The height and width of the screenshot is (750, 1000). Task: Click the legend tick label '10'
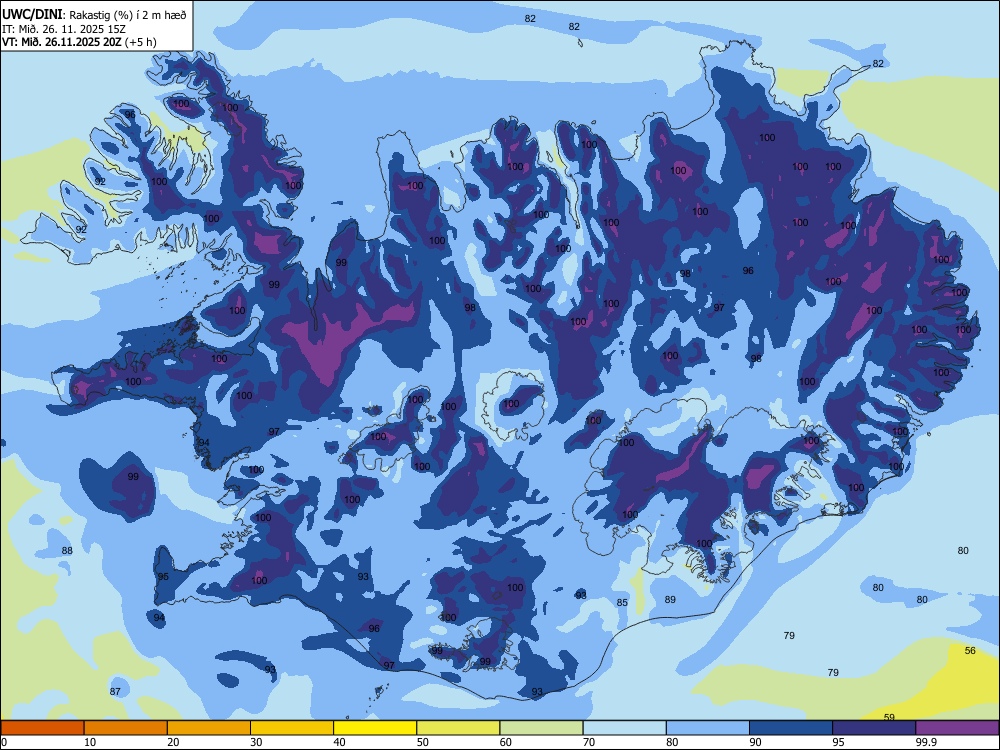coord(90,742)
